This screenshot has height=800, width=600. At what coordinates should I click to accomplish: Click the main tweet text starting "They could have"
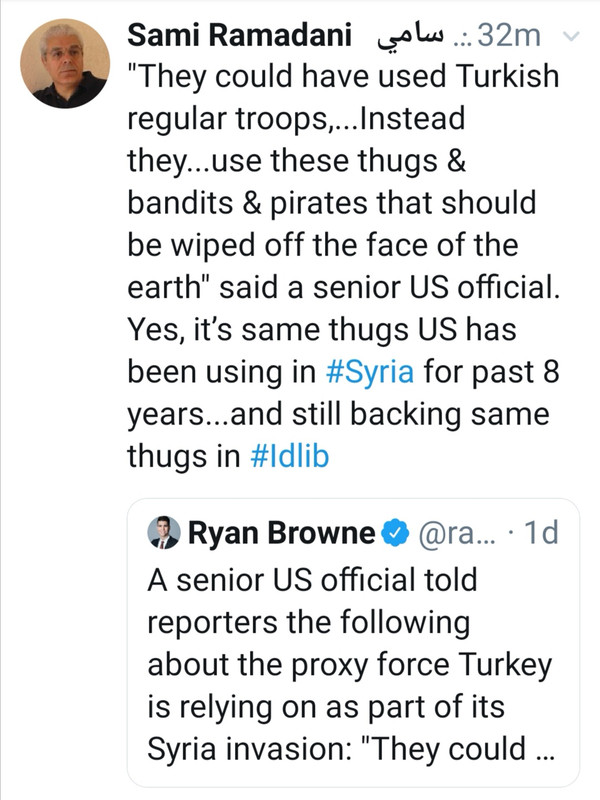(343, 265)
